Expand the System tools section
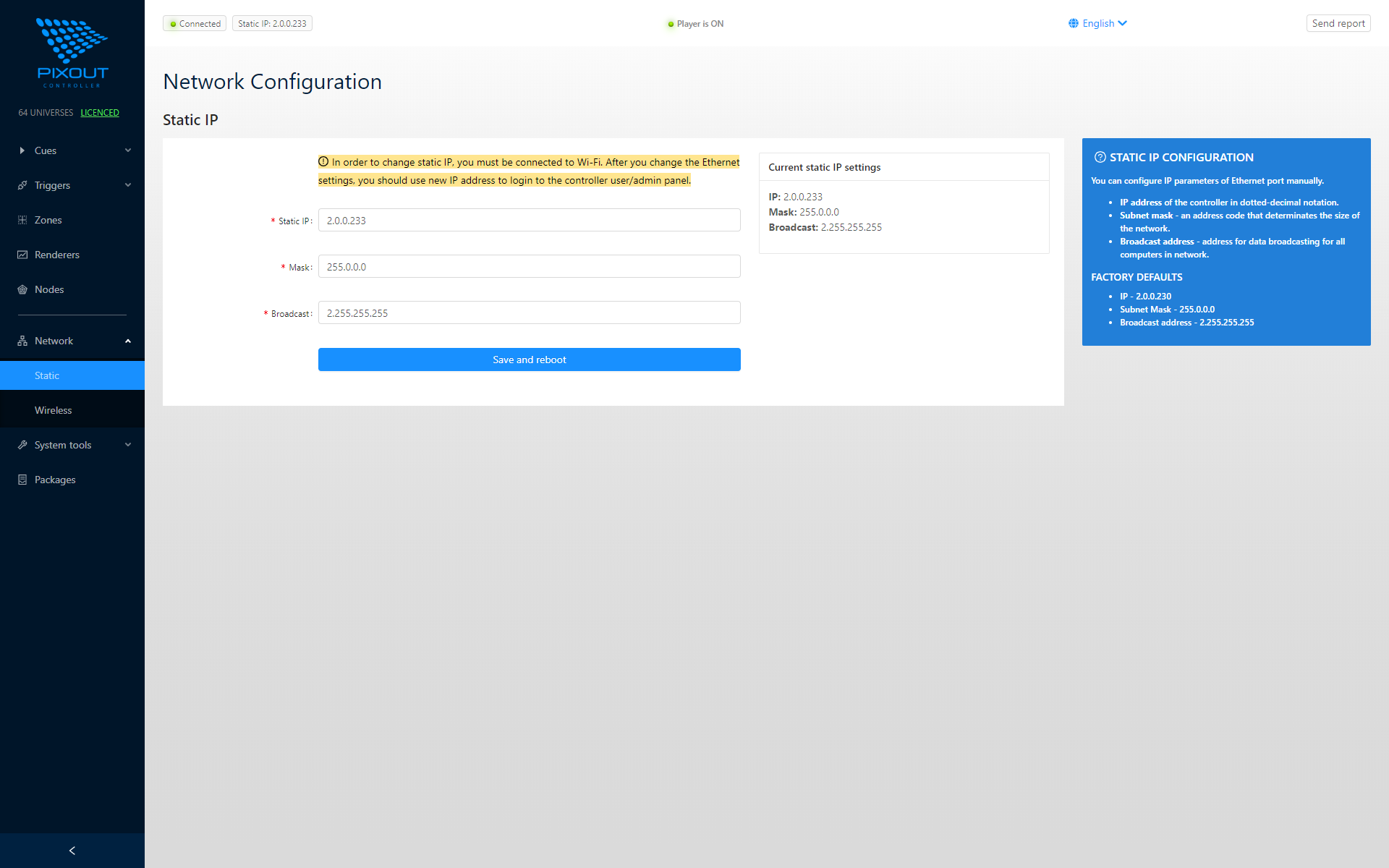Image resolution: width=1389 pixels, height=868 pixels. click(127, 445)
